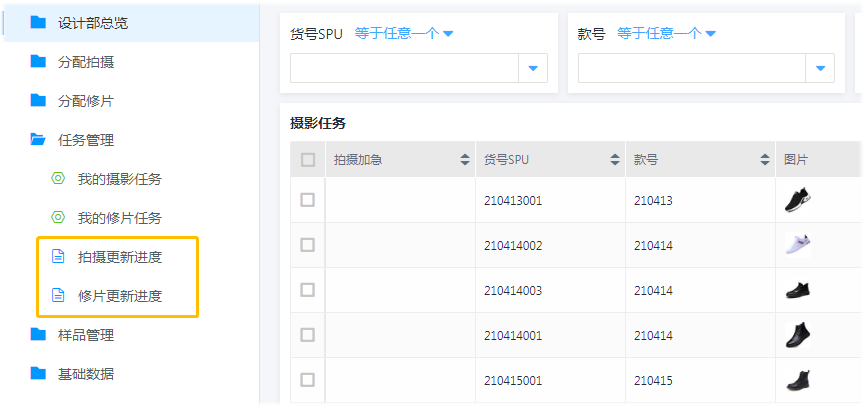865x407 pixels.
Task: Open the 款号 condition dropdown 等于任意一个
Action: pos(666,33)
